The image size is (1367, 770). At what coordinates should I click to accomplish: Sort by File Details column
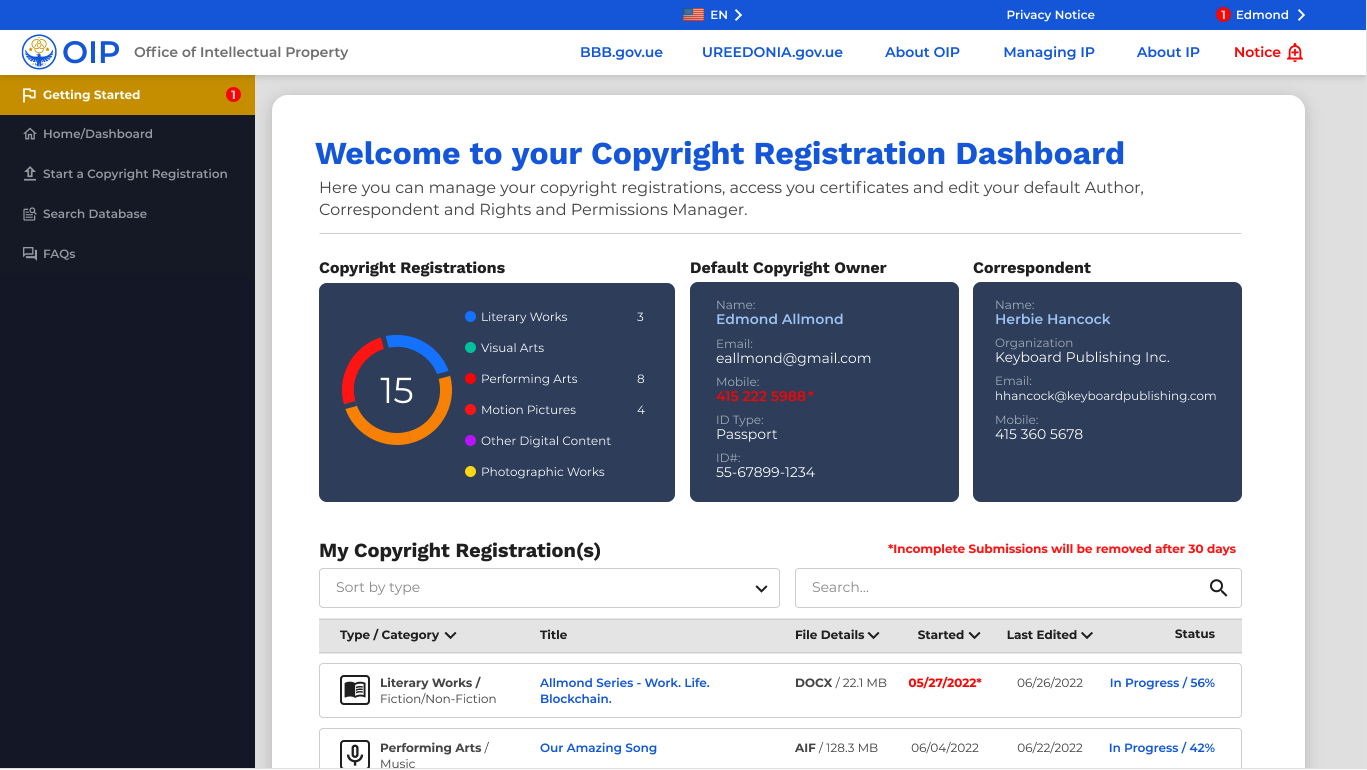[x=837, y=635]
